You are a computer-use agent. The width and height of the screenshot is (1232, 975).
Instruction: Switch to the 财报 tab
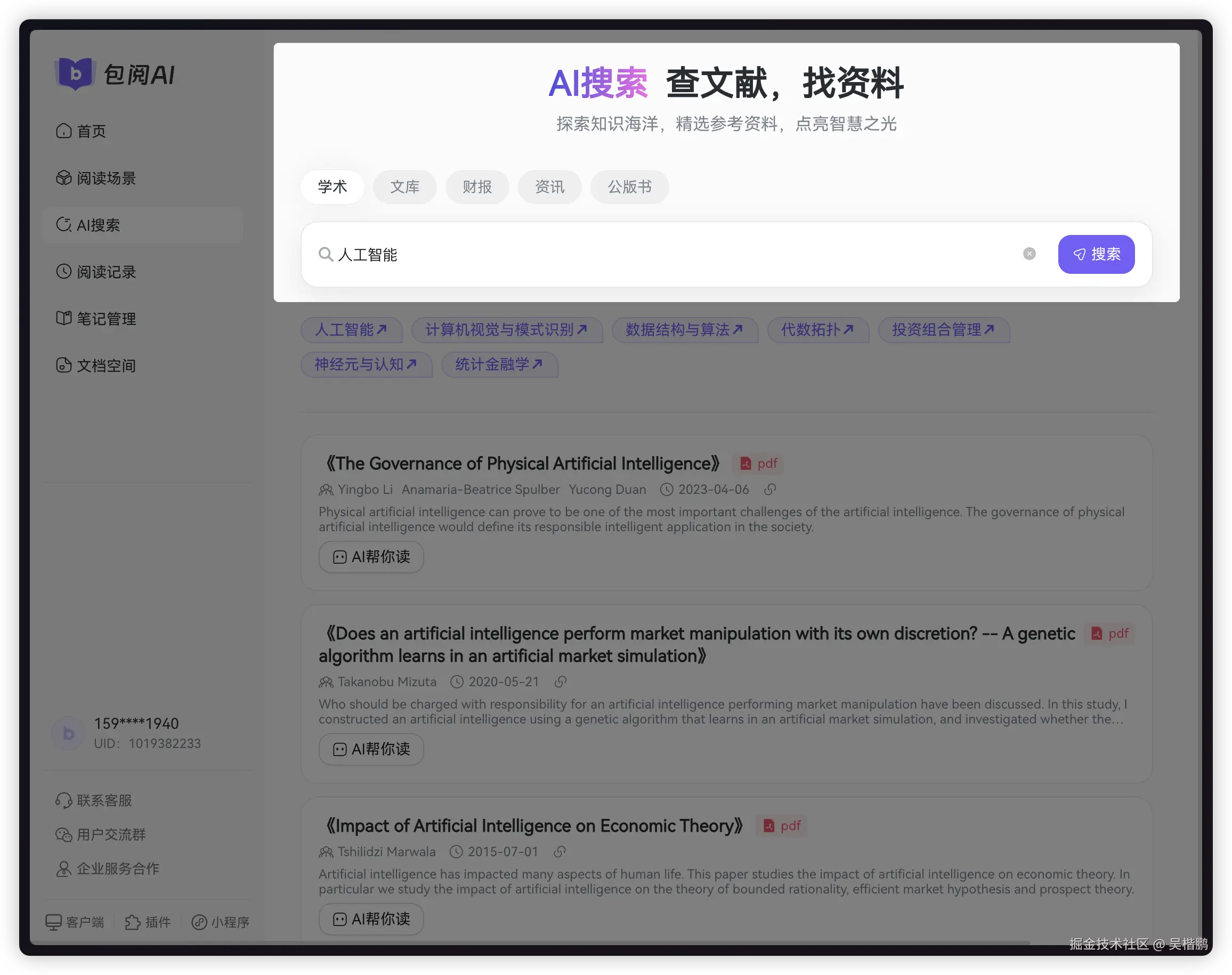[x=477, y=186]
